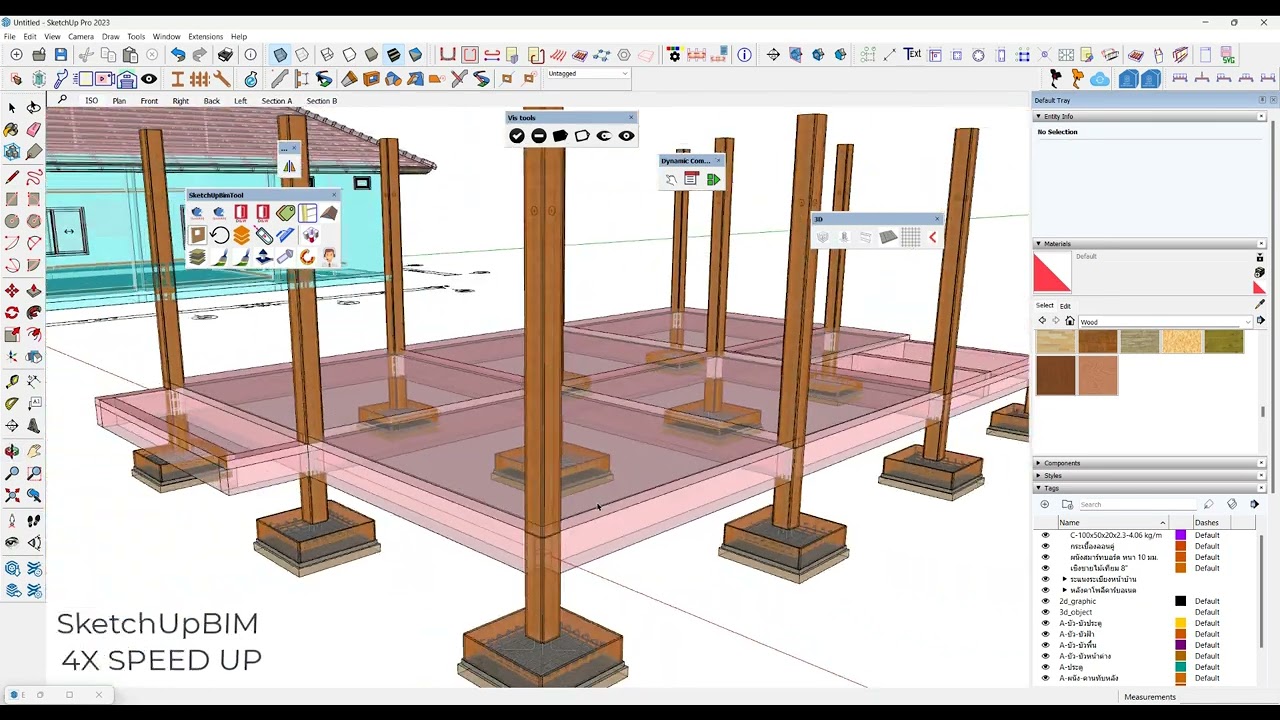Toggle visibility of A-ประตู tag

click(1046, 667)
